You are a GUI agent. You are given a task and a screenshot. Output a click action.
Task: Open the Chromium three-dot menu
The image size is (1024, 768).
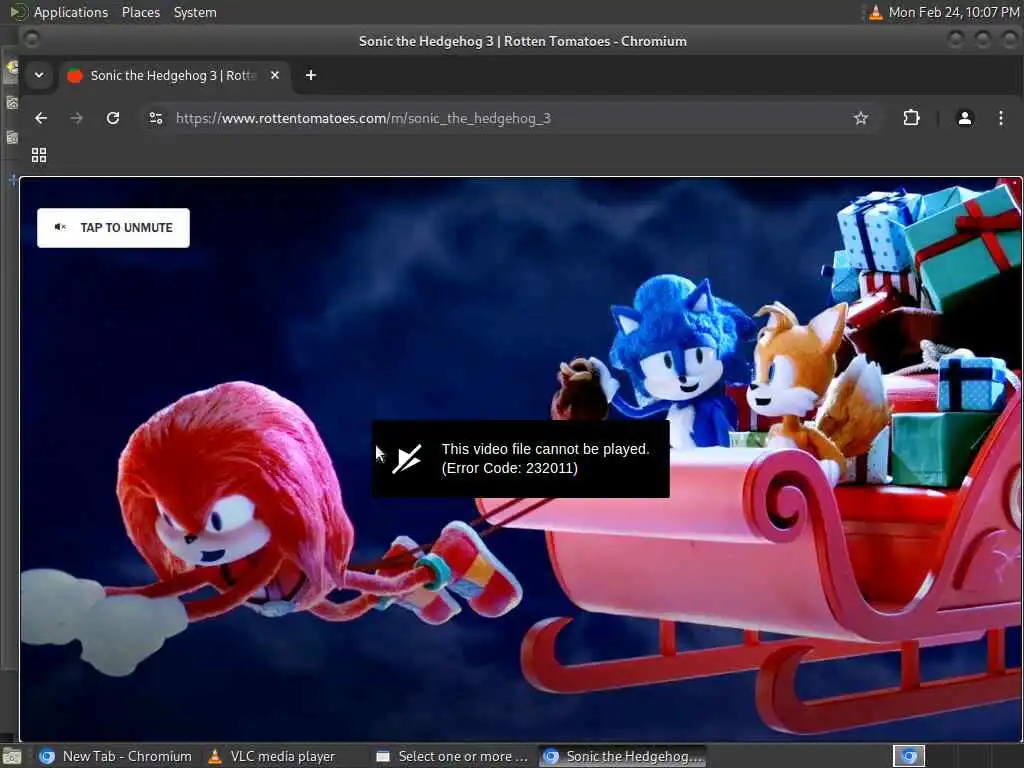click(1000, 118)
